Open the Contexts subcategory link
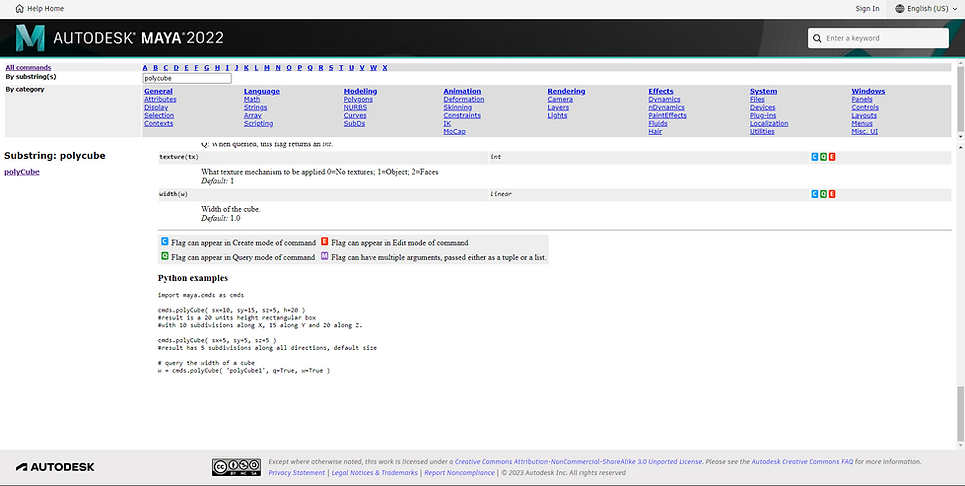Image resolution: width=965 pixels, height=486 pixels. tap(158, 123)
